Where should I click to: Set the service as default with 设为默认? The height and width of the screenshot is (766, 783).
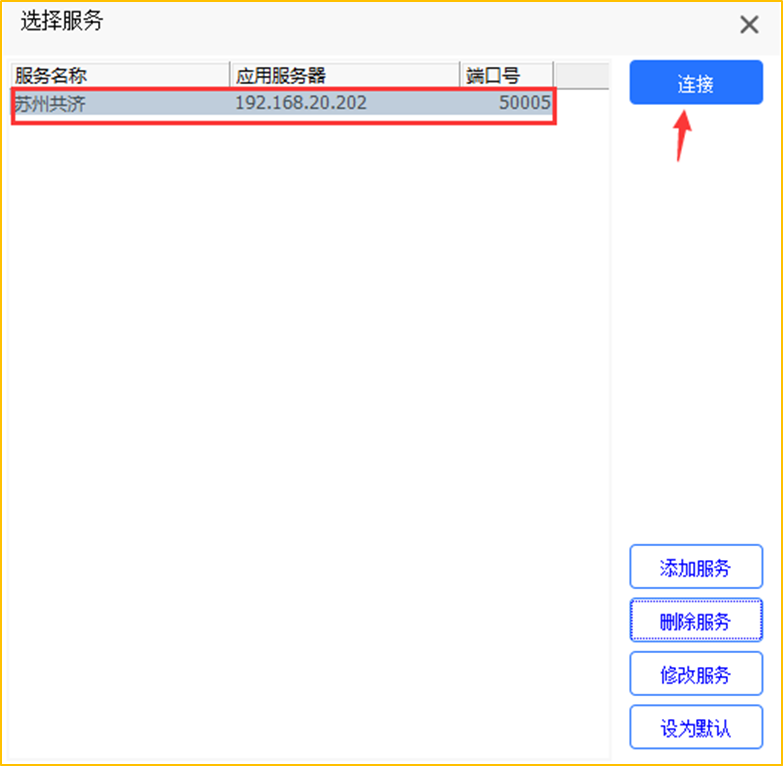[695, 728]
